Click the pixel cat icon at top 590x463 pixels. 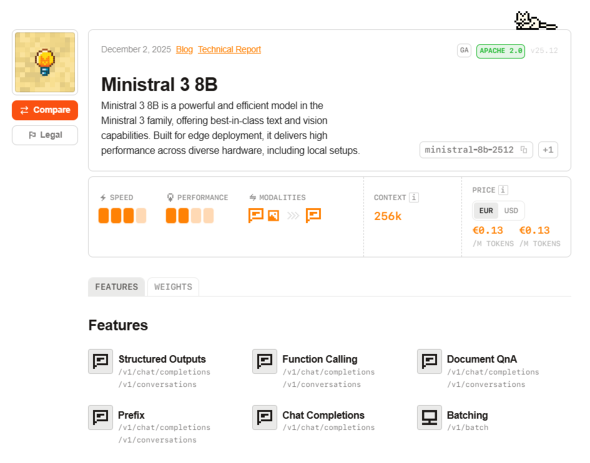pyautogui.click(x=535, y=21)
